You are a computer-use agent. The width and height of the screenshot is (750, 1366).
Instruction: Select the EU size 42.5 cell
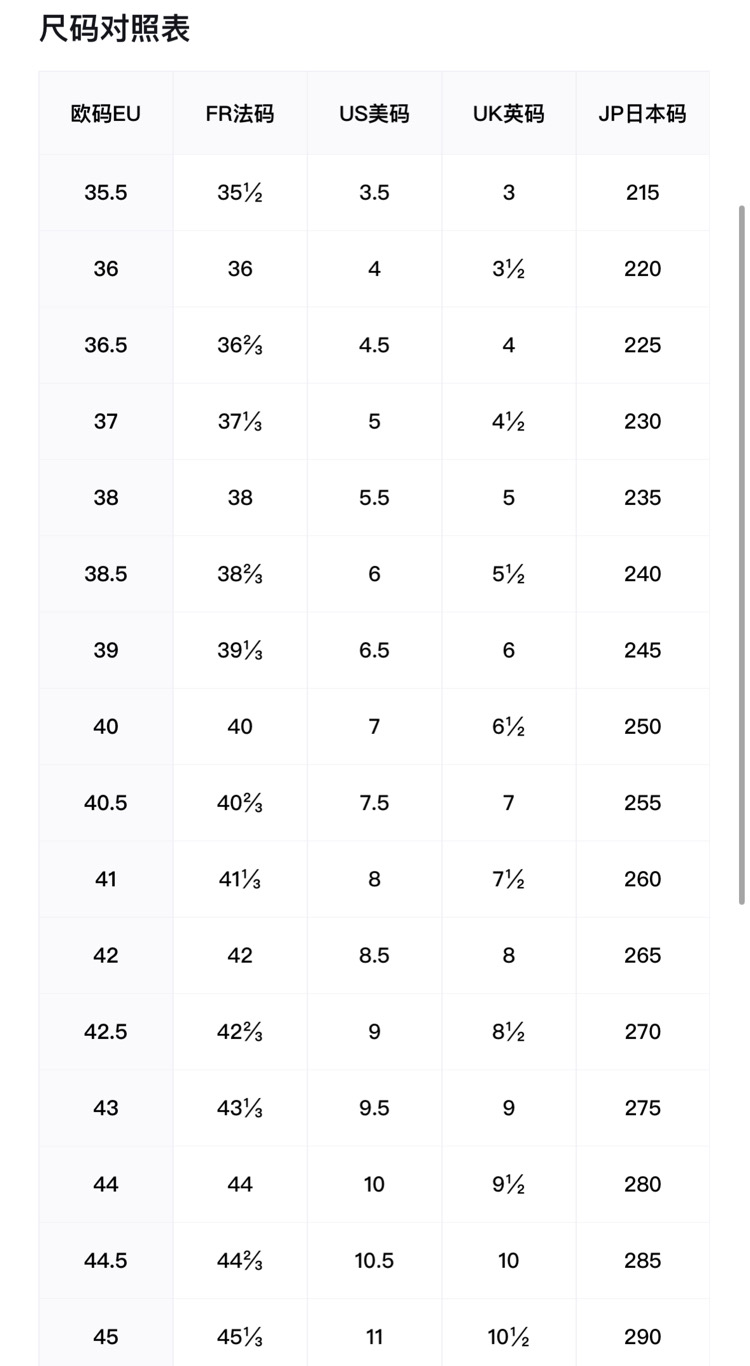coord(106,1032)
